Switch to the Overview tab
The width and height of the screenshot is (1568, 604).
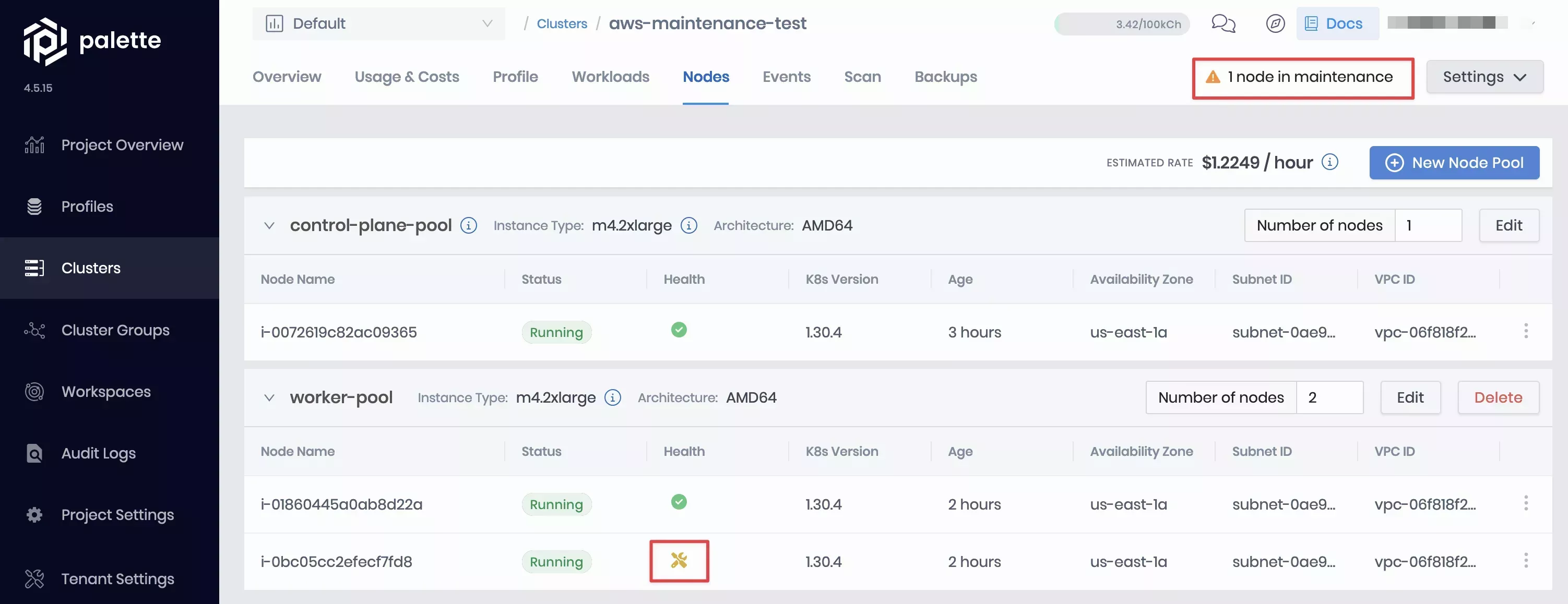point(285,77)
